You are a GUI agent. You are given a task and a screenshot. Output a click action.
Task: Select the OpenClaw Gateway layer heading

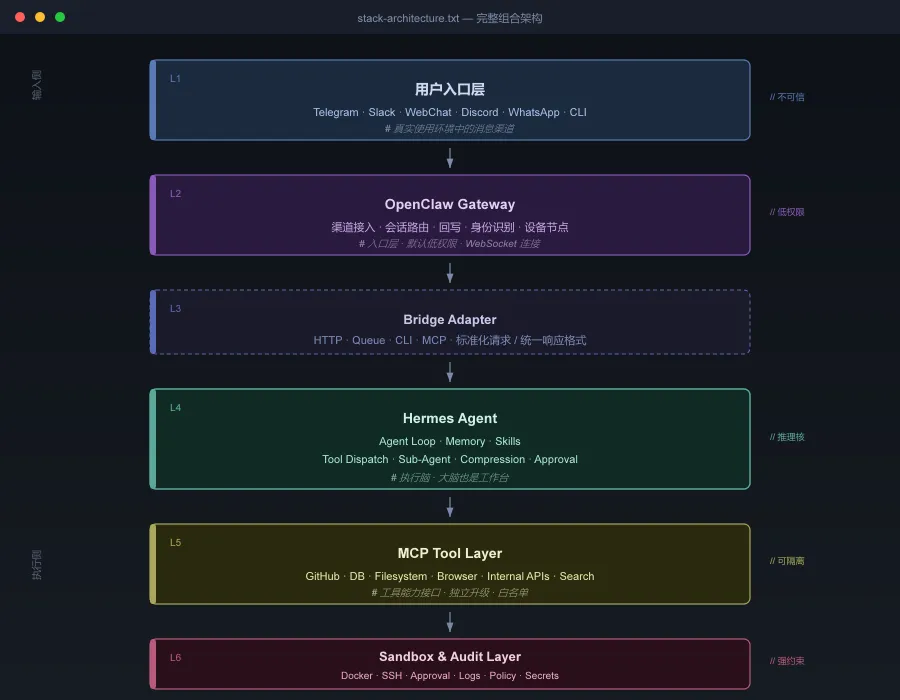point(450,205)
